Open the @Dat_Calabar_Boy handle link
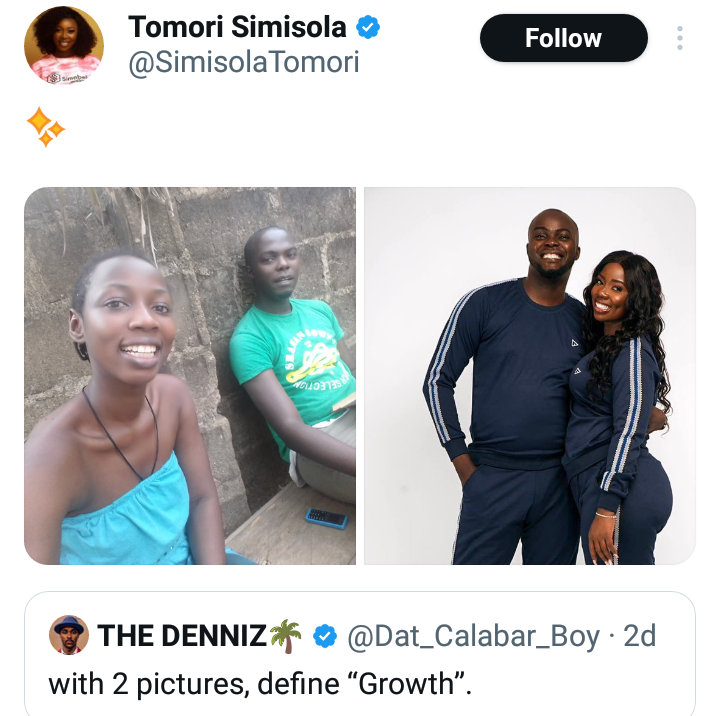Image resolution: width=714 pixels, height=716 pixels. click(x=473, y=635)
